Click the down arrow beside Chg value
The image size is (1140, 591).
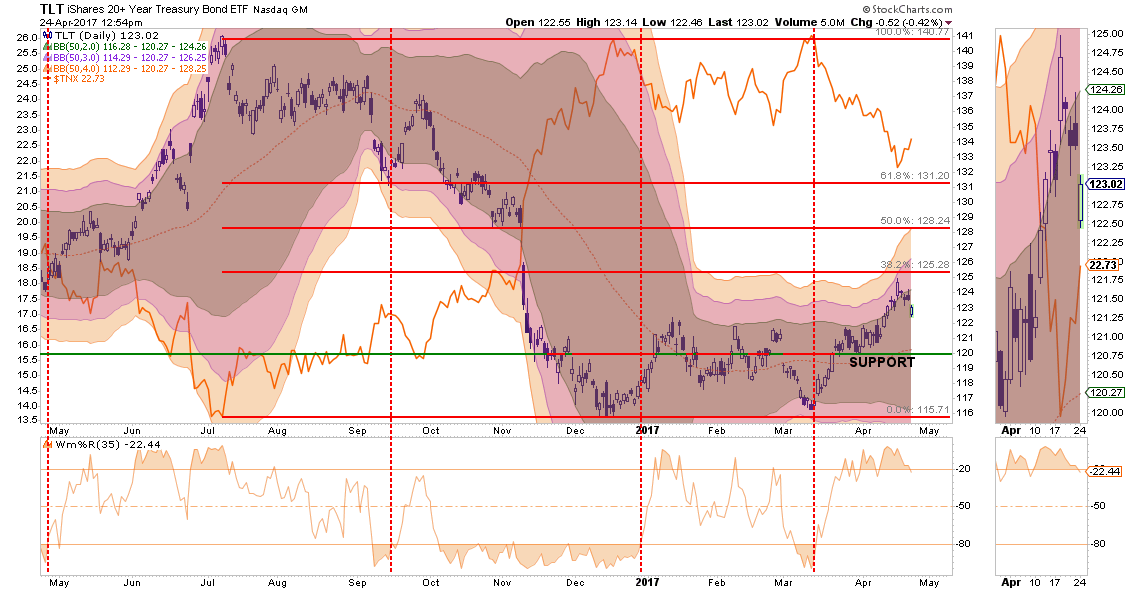click(946, 20)
